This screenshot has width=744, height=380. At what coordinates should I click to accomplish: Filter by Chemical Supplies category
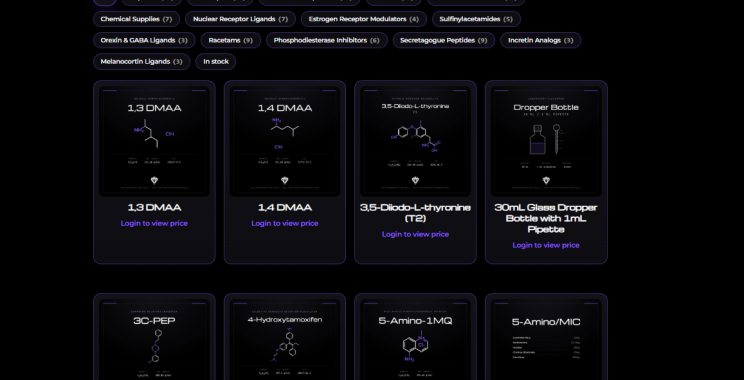136,19
